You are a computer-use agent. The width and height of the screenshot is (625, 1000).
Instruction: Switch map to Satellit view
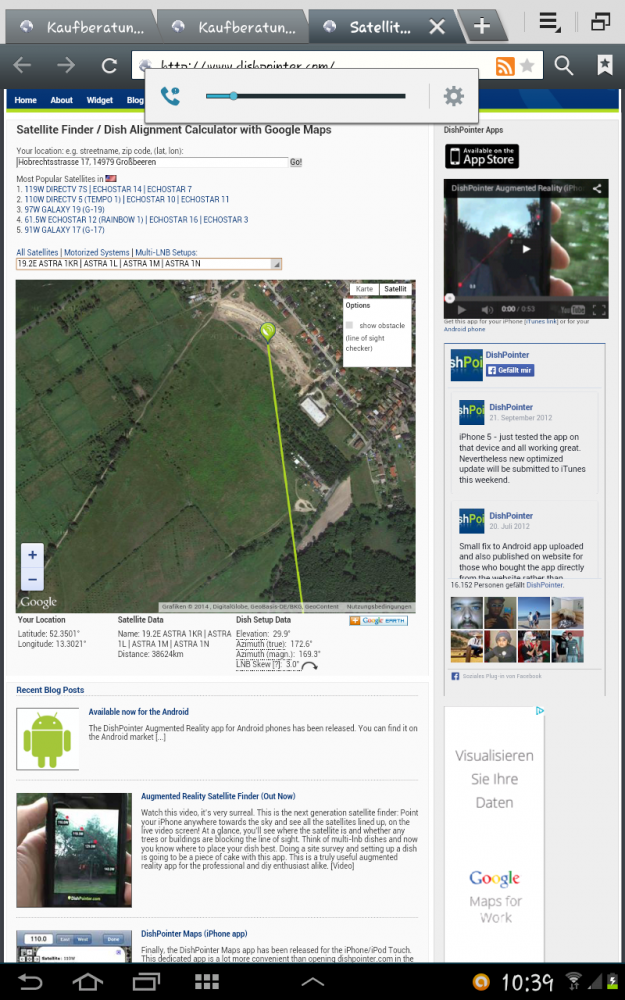[x=396, y=289]
